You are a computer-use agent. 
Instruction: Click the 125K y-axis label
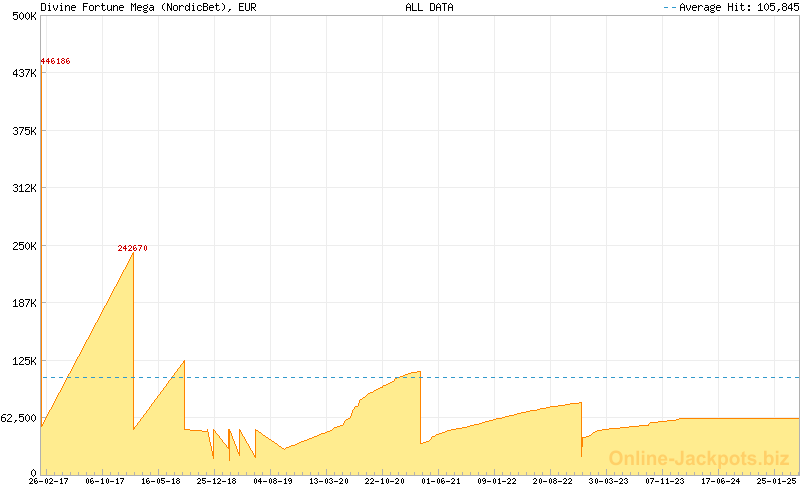tap(24, 361)
